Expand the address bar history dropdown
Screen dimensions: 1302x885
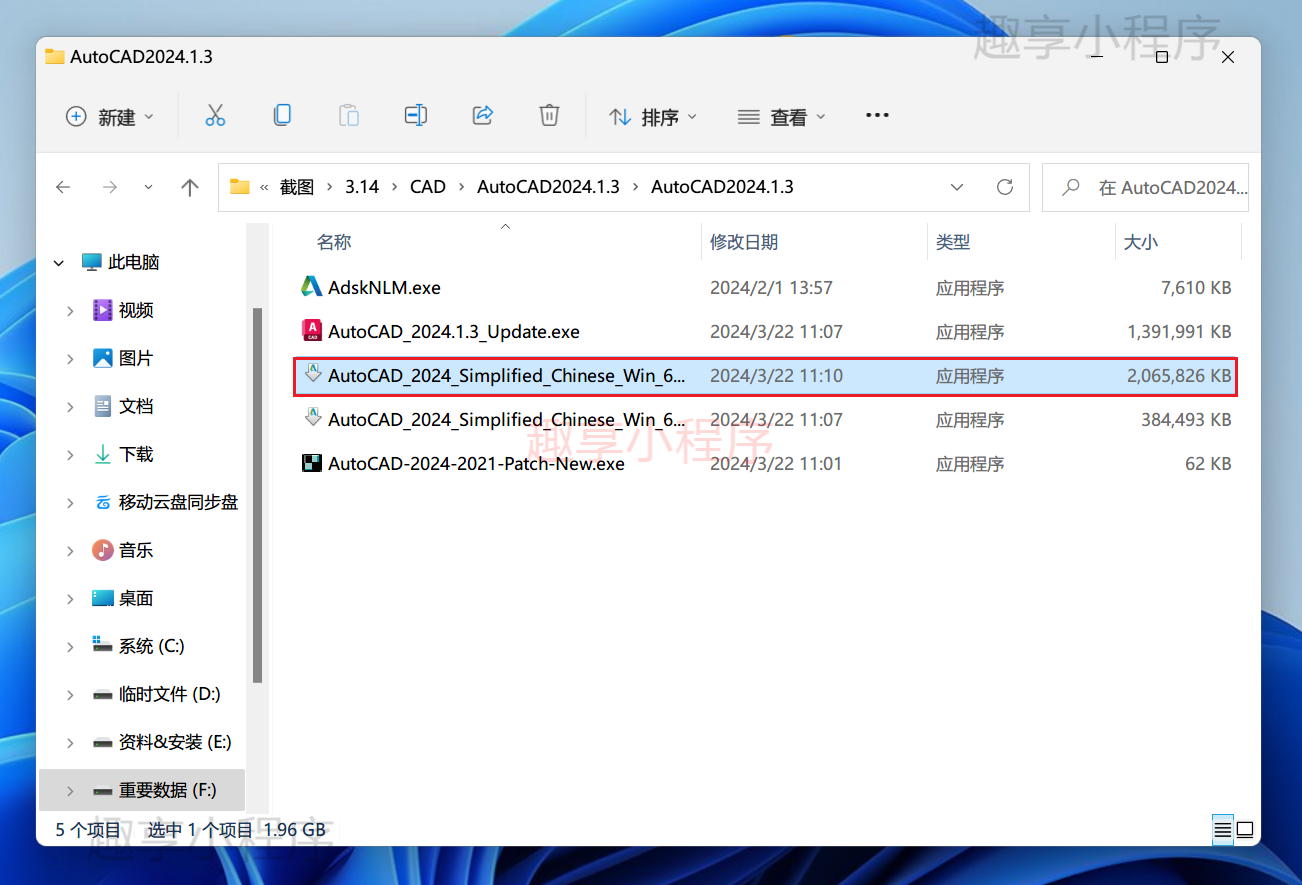click(x=957, y=187)
